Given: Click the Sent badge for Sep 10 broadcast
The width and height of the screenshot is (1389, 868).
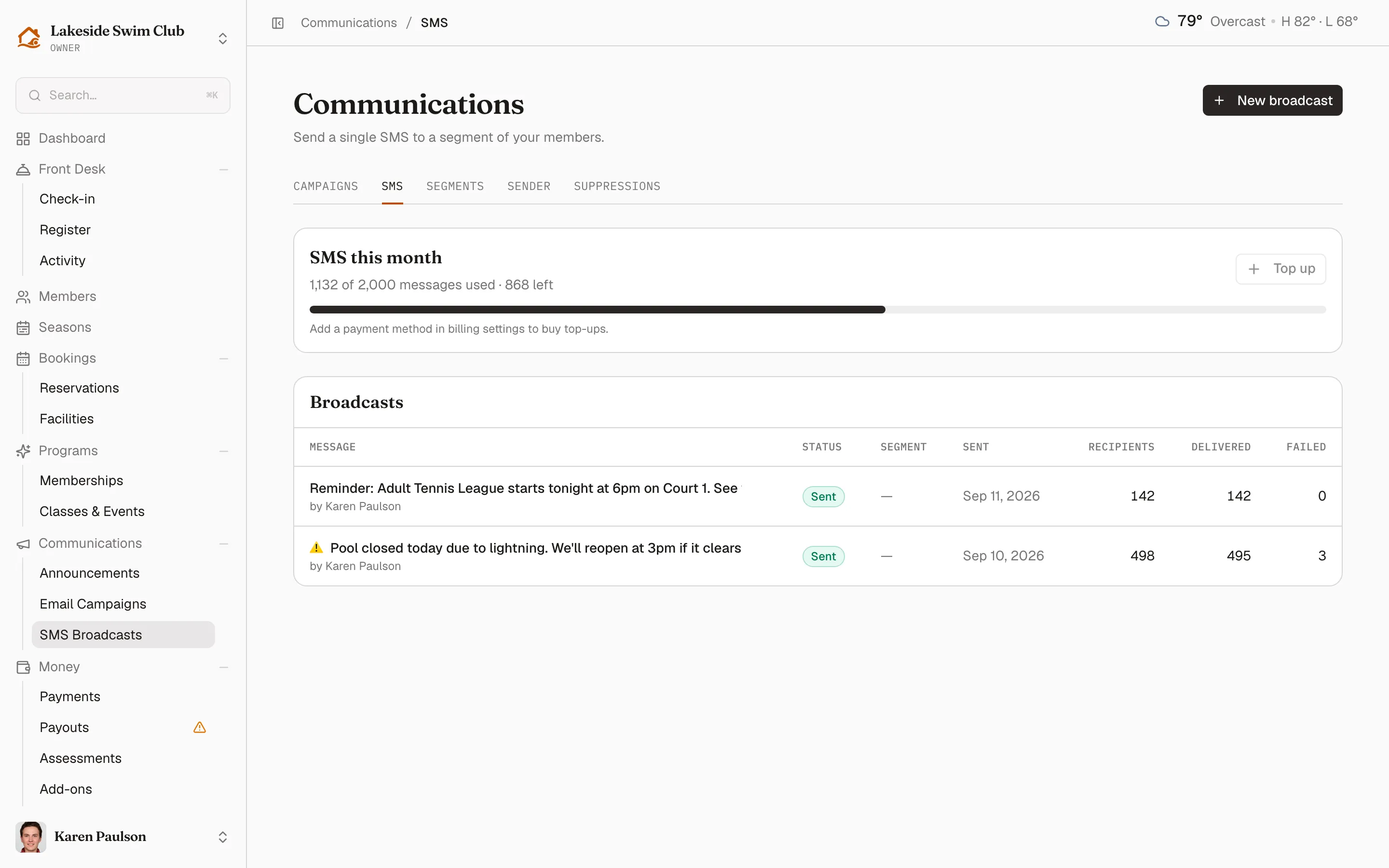Looking at the screenshot, I should coord(823,556).
